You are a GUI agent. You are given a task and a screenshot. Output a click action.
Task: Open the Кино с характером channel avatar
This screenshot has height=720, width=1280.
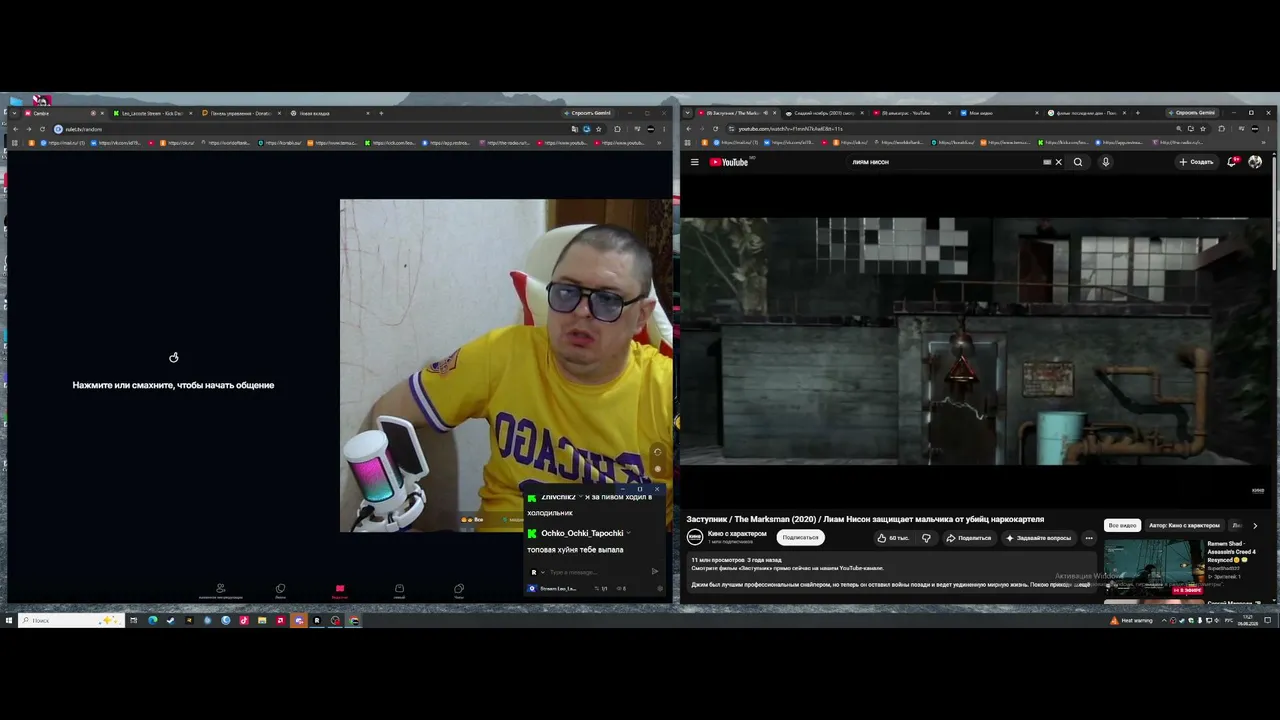pos(695,537)
